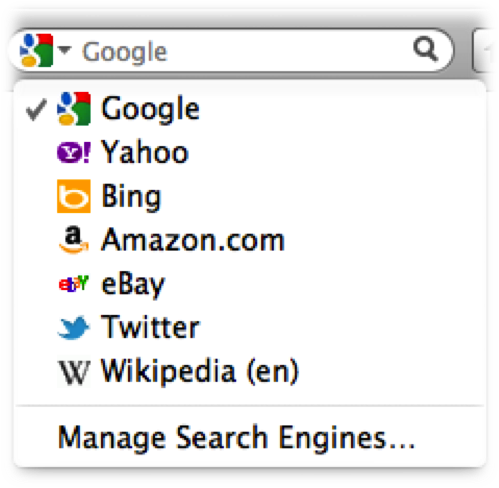This screenshot has height=488, width=499.
Task: Click the Wikipedia W icon
Action: (x=74, y=371)
